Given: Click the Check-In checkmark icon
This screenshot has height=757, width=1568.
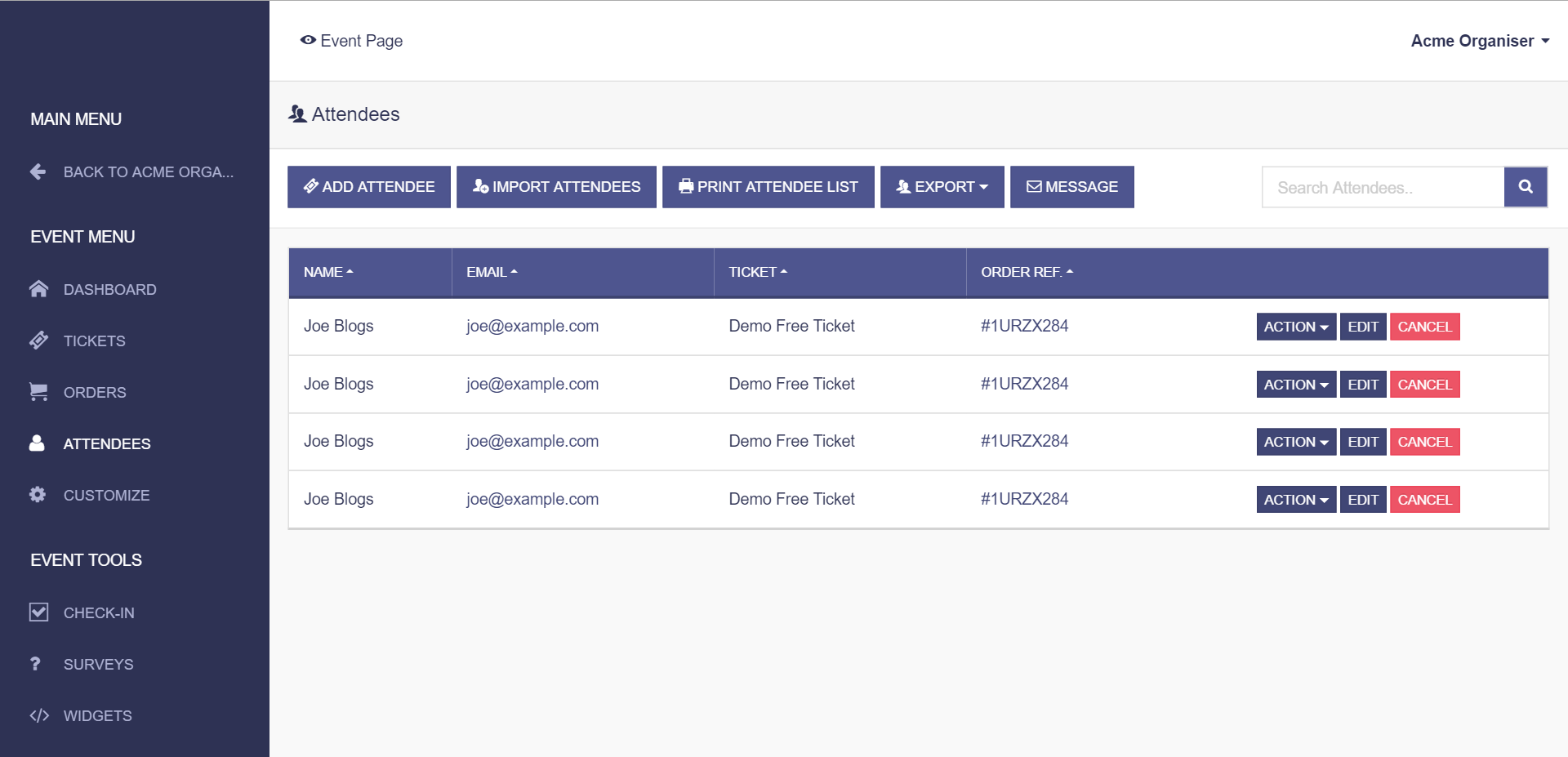Looking at the screenshot, I should 38,612.
